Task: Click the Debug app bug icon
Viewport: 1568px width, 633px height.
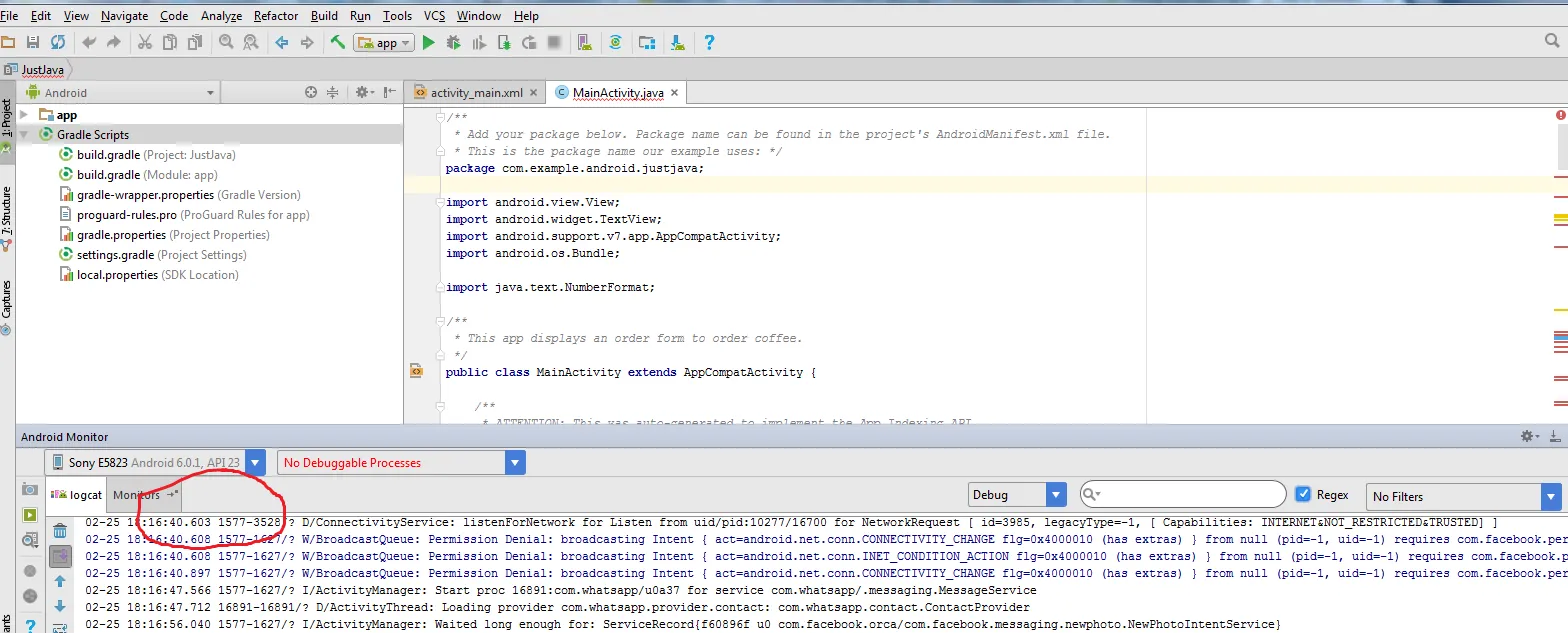Action: coord(453,43)
